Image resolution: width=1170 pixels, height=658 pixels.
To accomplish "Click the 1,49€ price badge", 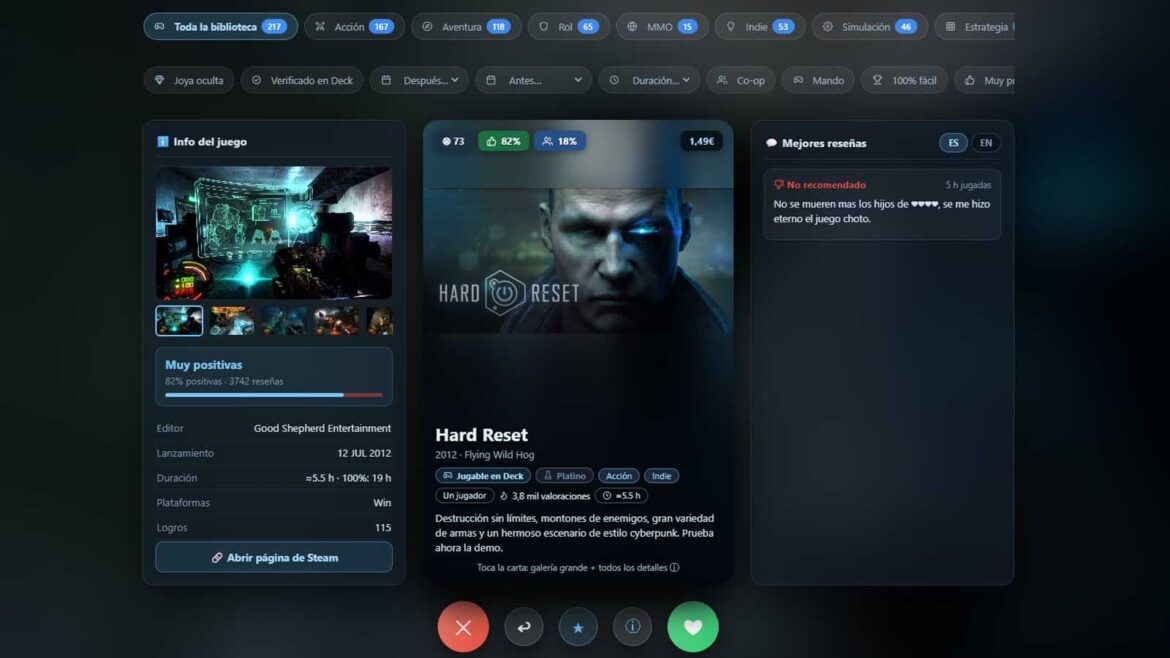I will tap(701, 141).
